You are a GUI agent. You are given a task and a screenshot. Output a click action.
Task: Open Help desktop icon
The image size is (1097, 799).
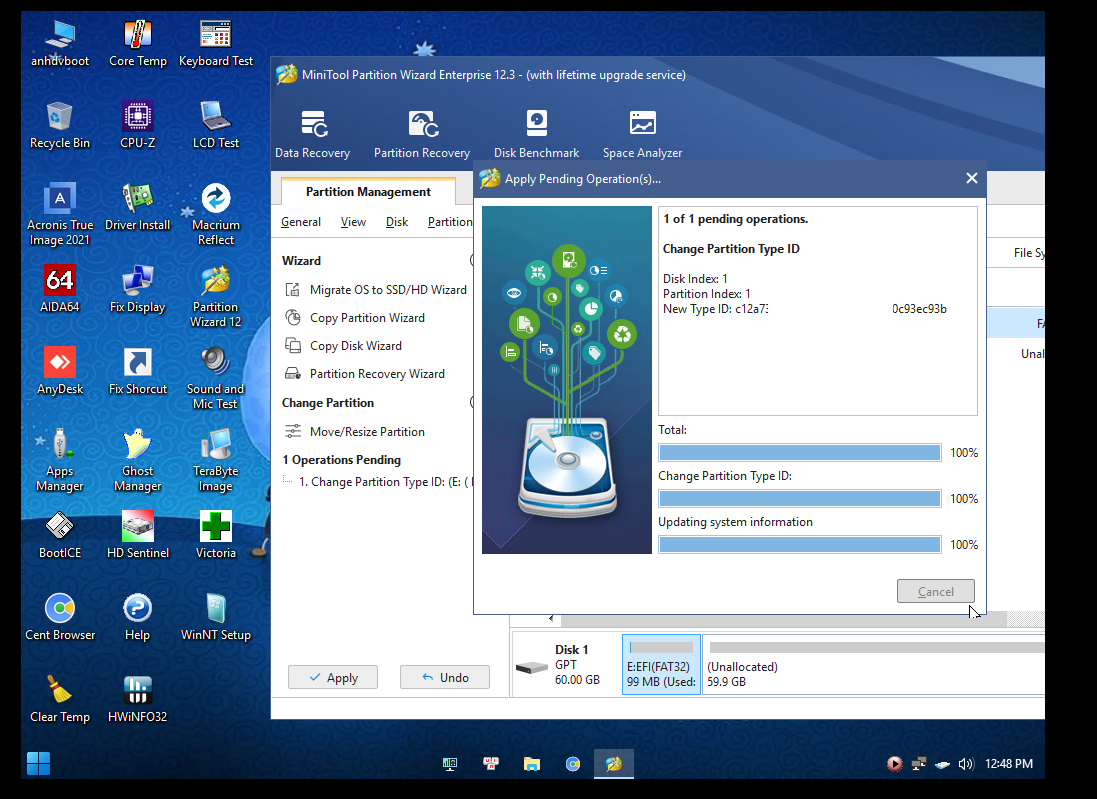[138, 617]
